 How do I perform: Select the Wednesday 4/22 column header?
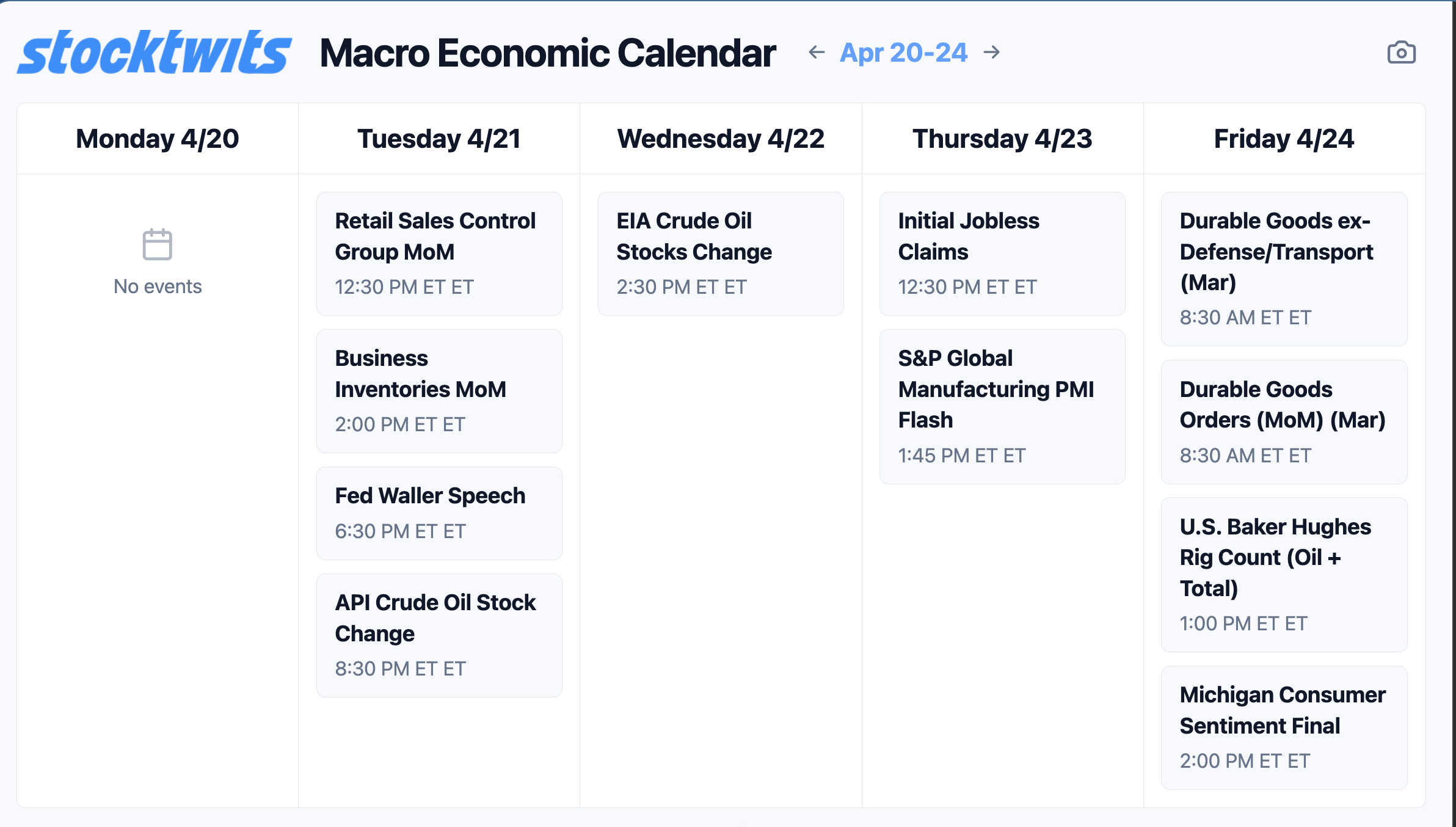pyautogui.click(x=721, y=139)
